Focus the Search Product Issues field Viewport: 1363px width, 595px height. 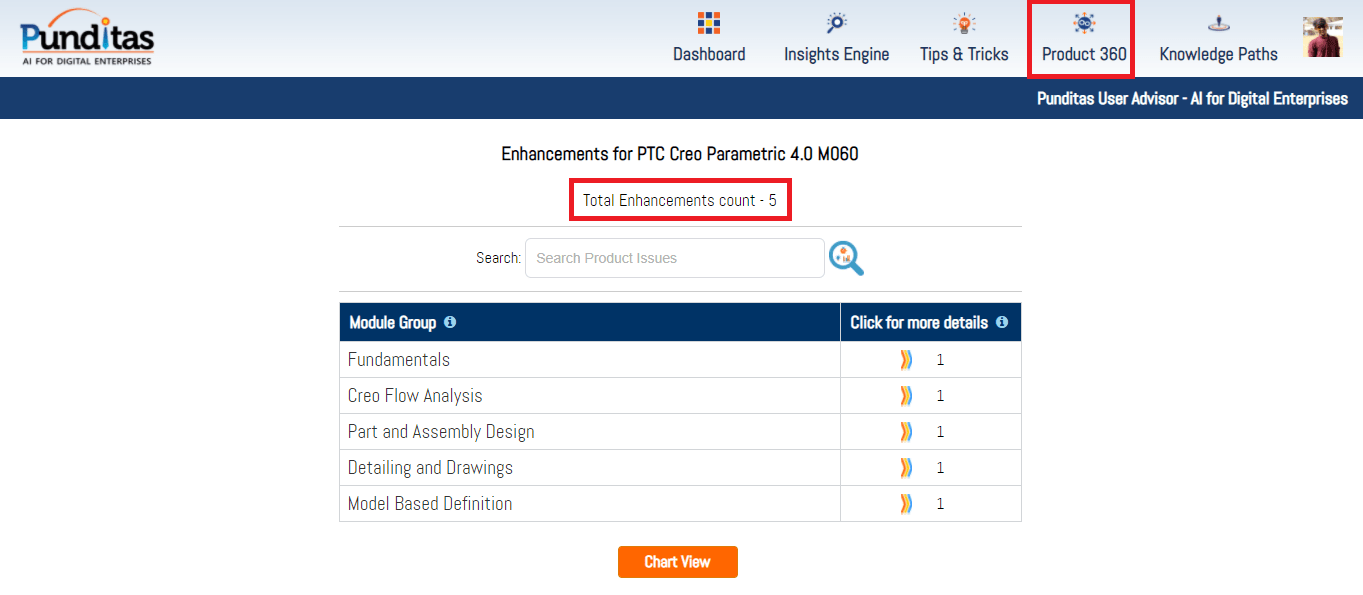[x=674, y=258]
